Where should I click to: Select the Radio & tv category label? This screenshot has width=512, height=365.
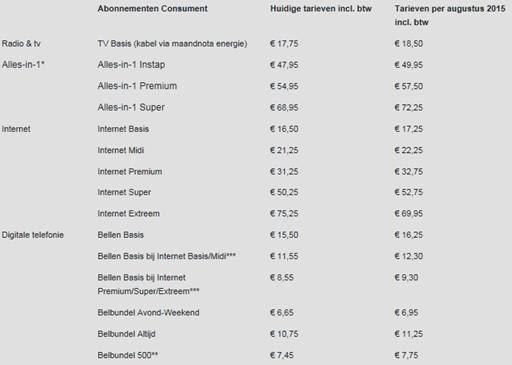(21, 44)
